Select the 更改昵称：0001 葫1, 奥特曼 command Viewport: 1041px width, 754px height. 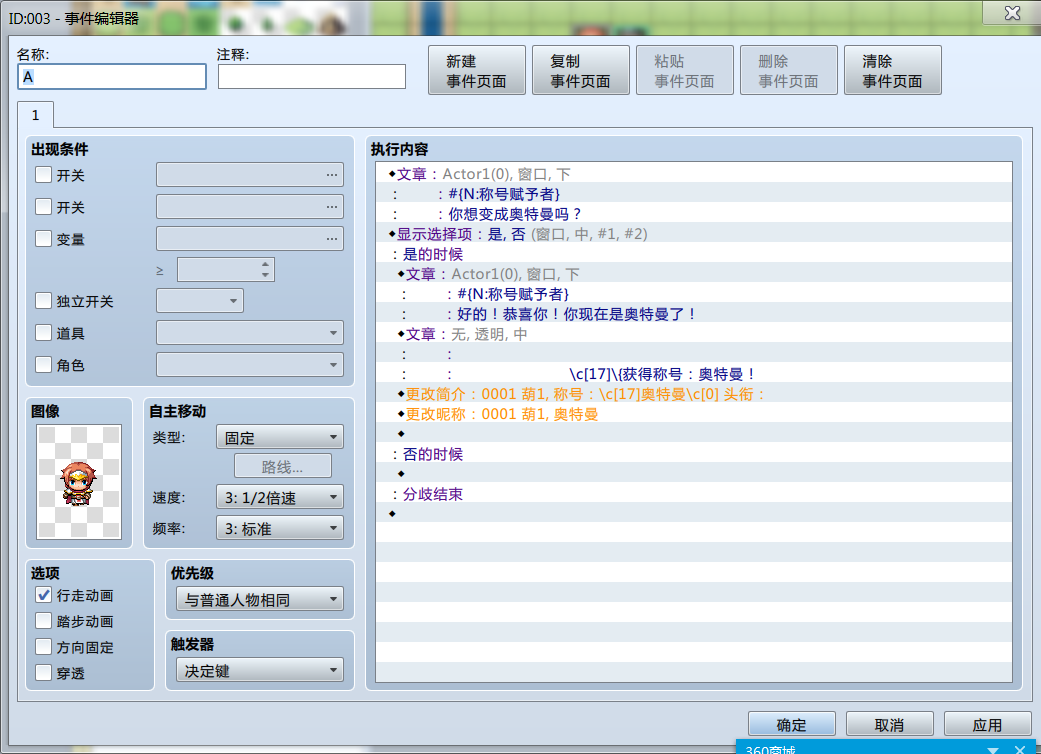click(694, 414)
